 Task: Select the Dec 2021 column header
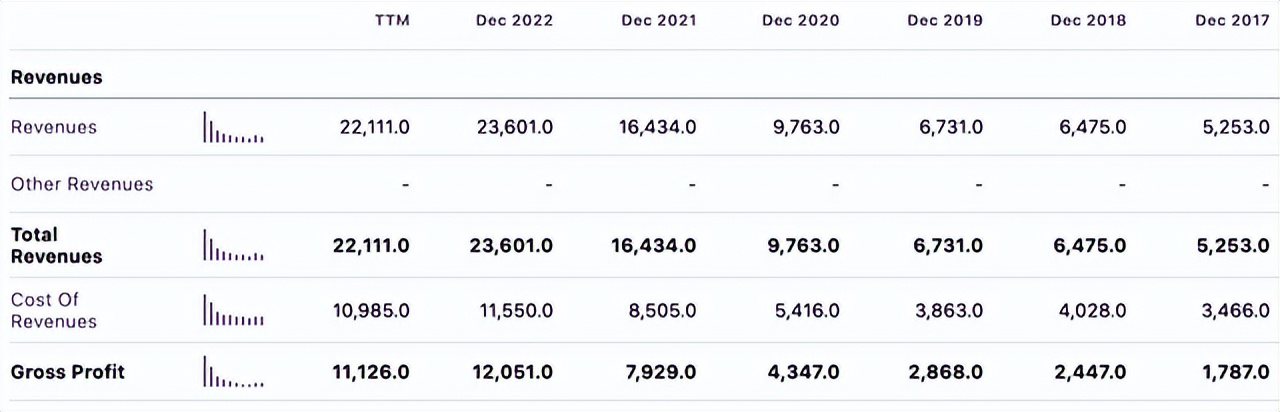(x=659, y=21)
